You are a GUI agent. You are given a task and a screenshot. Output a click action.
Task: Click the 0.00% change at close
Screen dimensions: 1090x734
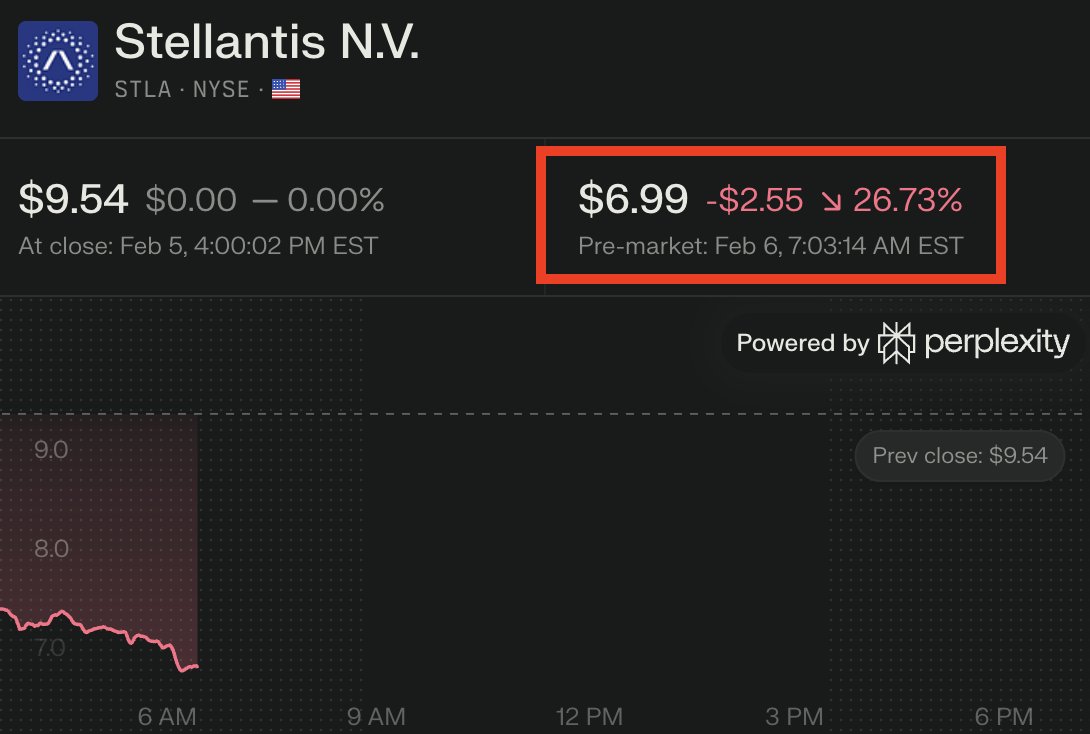click(335, 200)
